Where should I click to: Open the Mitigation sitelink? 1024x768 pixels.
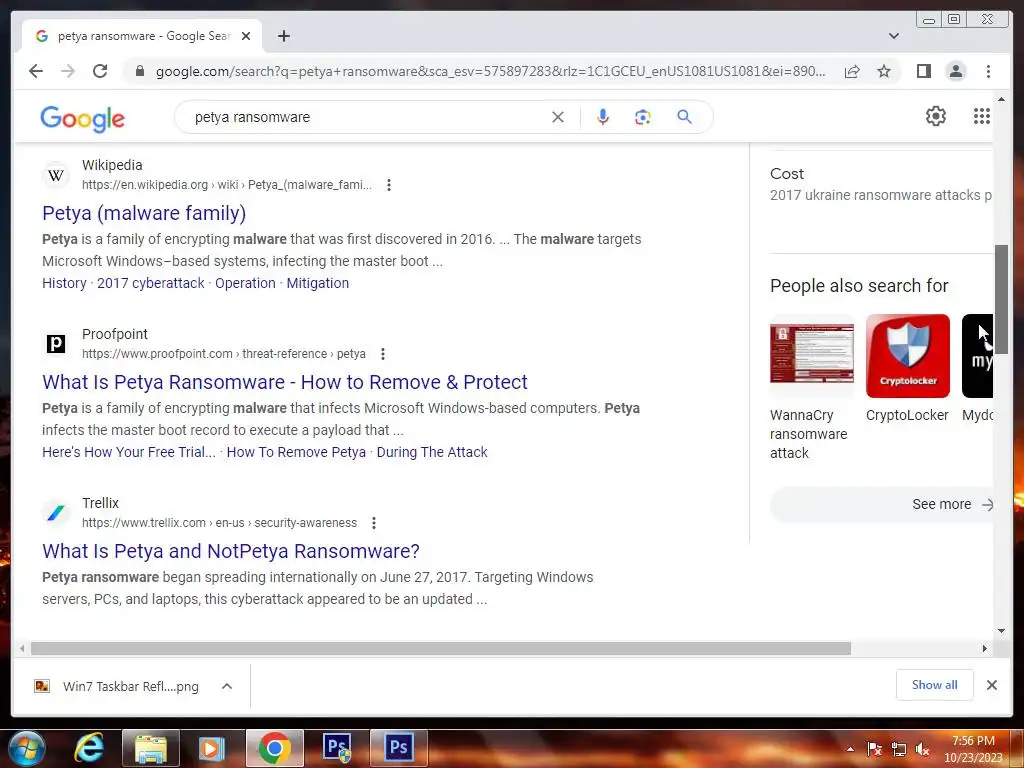coord(318,283)
